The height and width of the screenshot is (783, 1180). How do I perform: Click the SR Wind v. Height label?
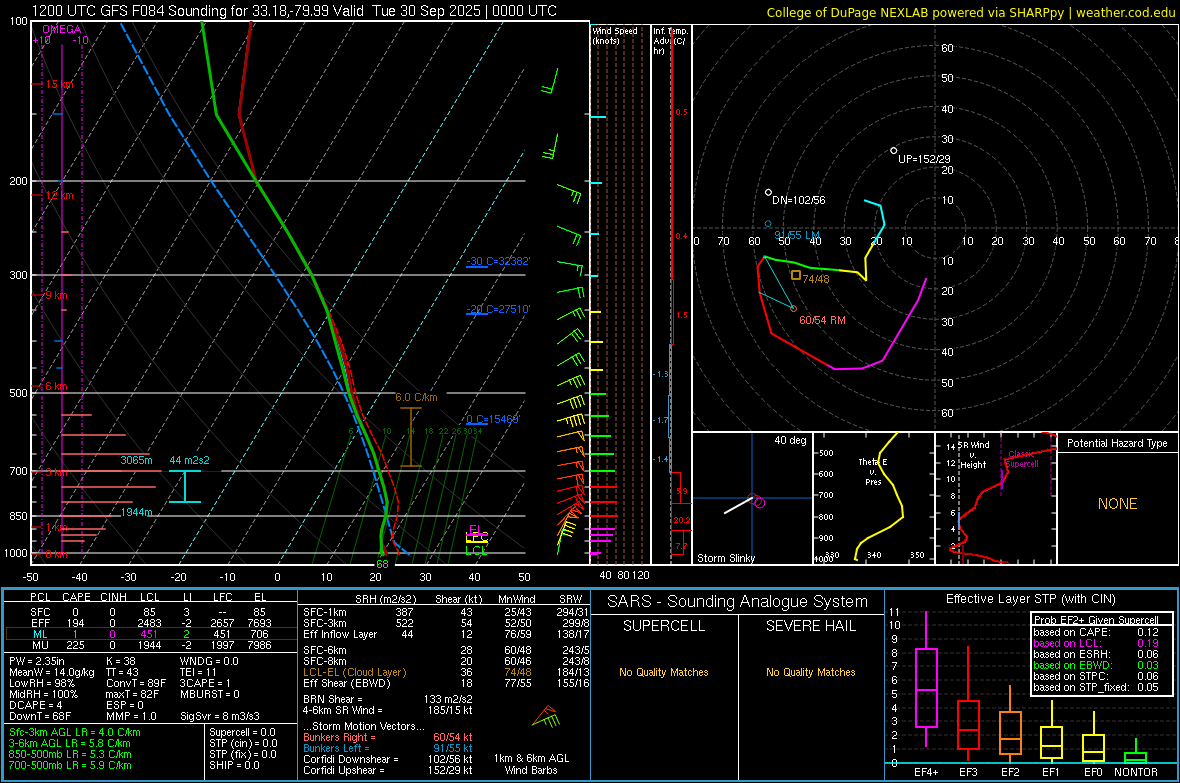pos(973,455)
